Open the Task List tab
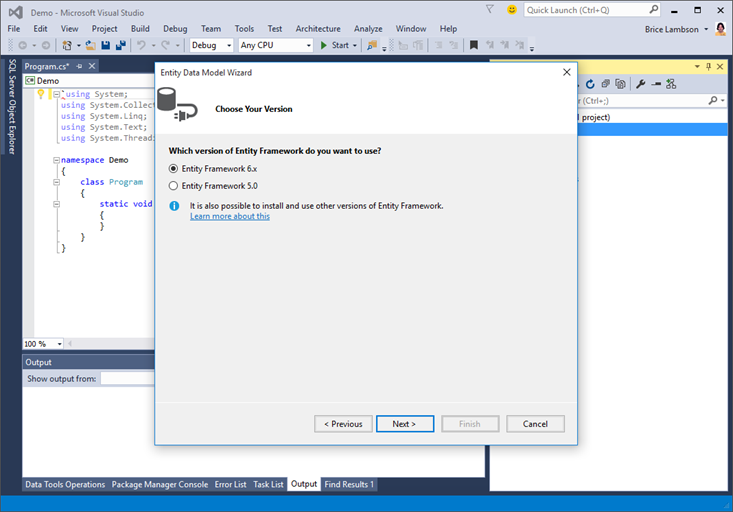The image size is (733, 512). [268, 484]
